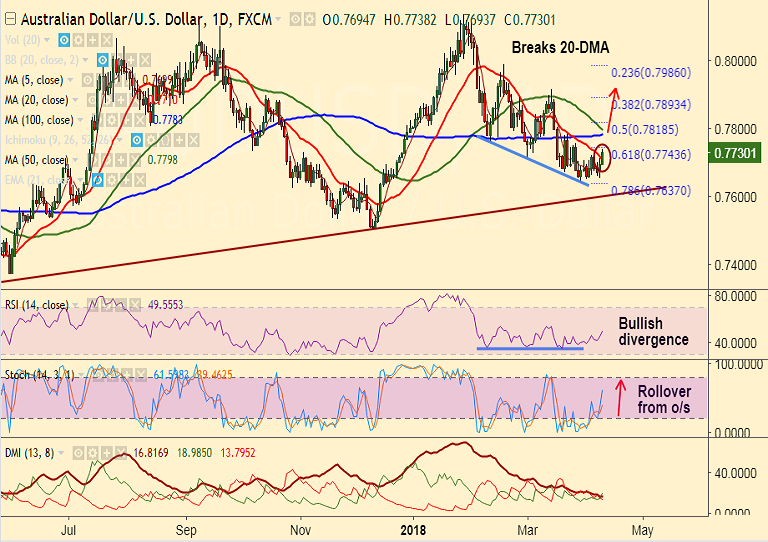
Task: Remove MA (50, close) with X icon
Action: click(135, 160)
